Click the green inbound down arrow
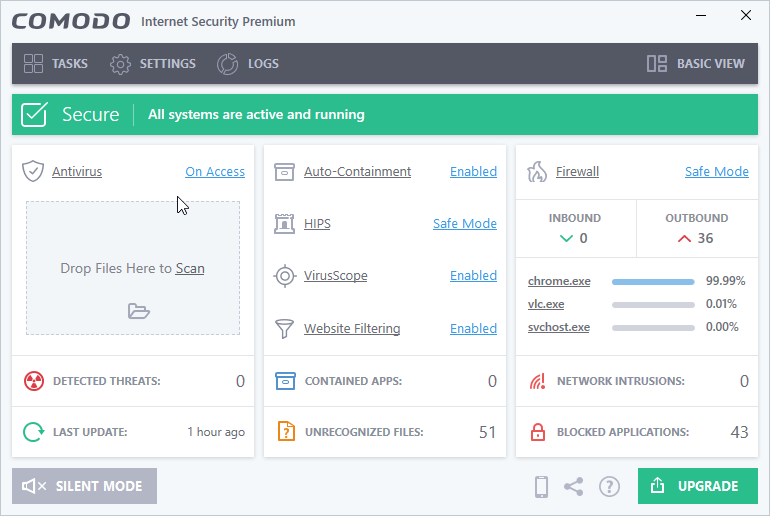Screen dimensions: 770x516 pos(566,239)
